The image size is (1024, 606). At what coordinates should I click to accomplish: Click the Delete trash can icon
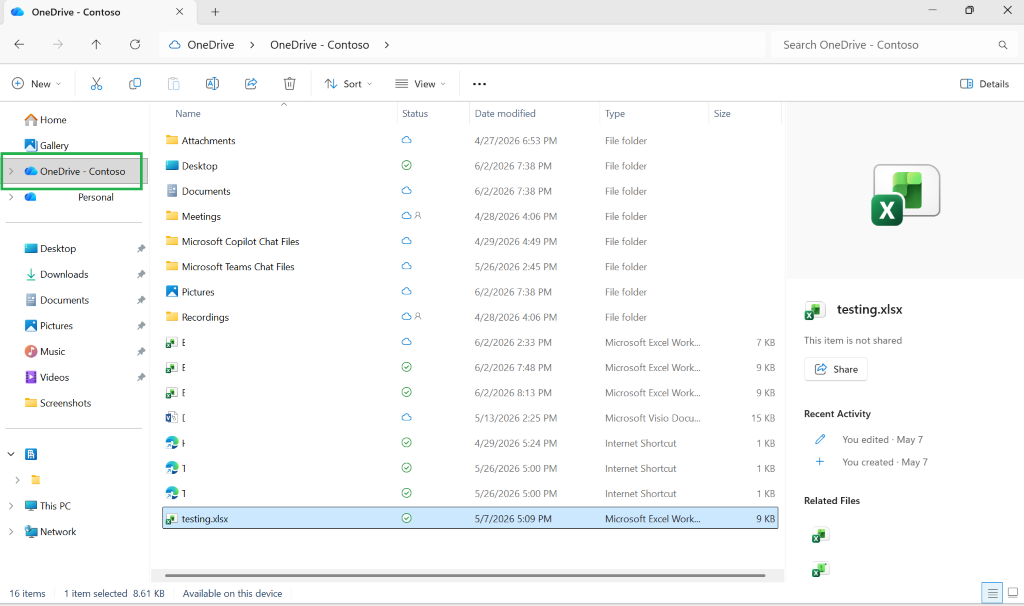pyautogui.click(x=289, y=84)
